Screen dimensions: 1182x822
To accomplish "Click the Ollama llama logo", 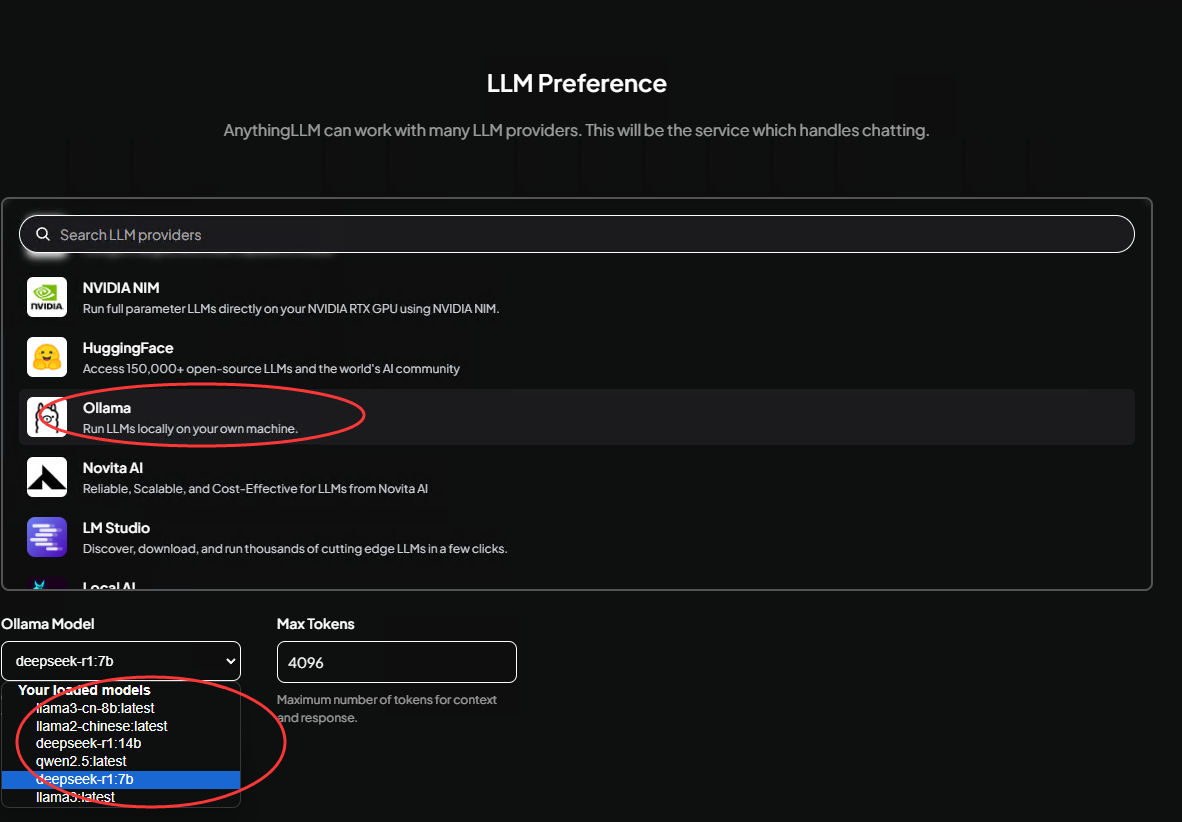I will coord(47,417).
